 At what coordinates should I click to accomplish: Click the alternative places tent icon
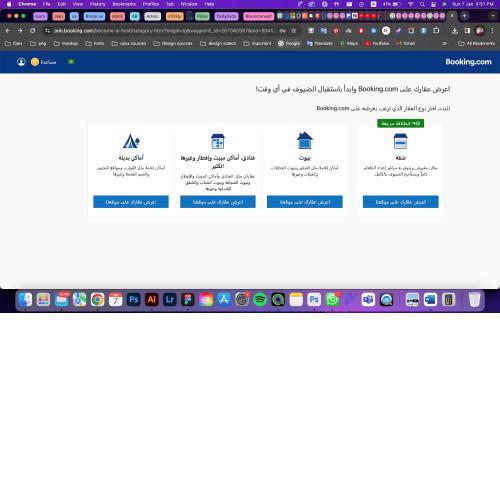131,141
